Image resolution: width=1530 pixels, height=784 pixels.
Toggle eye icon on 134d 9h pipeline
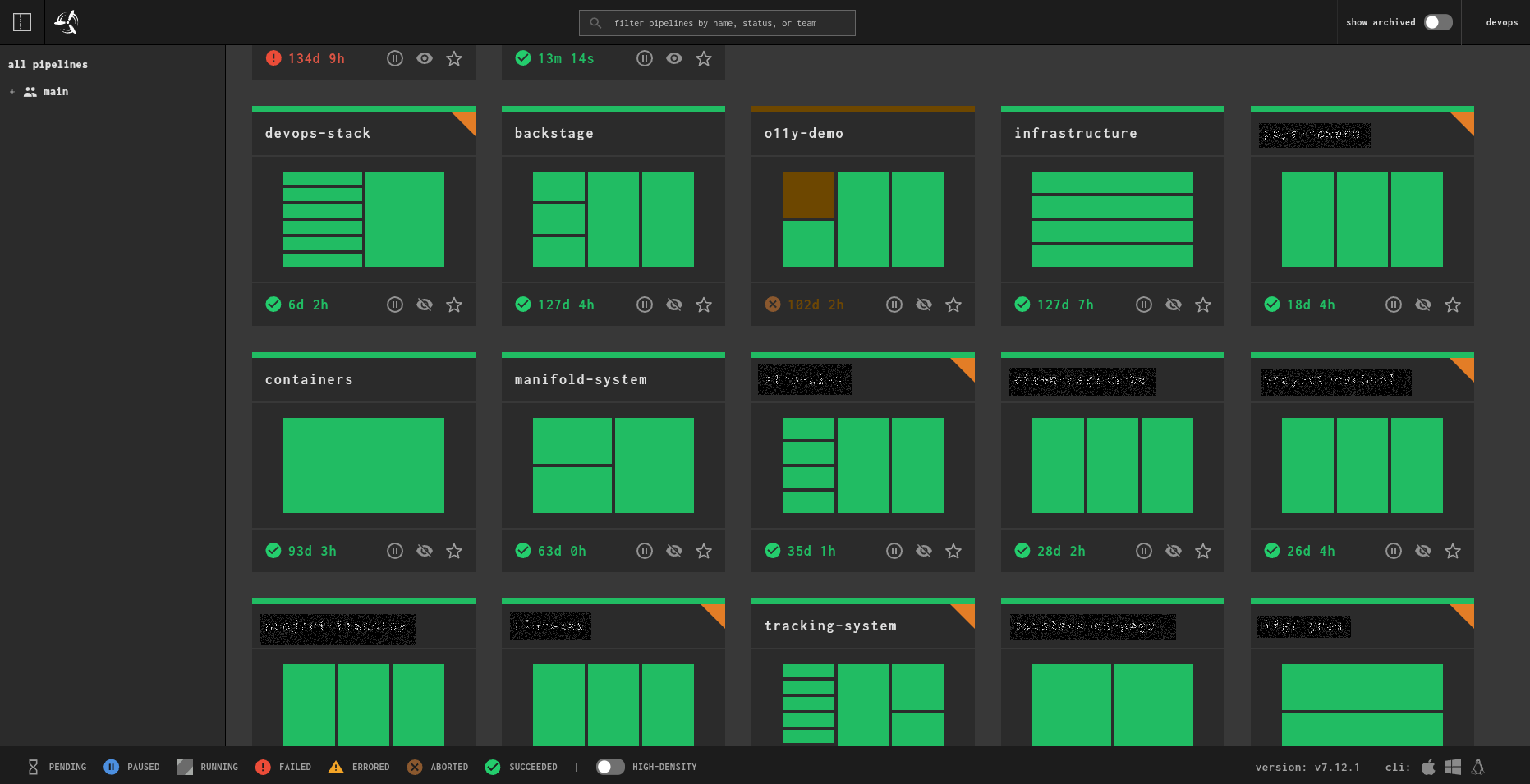click(x=425, y=58)
